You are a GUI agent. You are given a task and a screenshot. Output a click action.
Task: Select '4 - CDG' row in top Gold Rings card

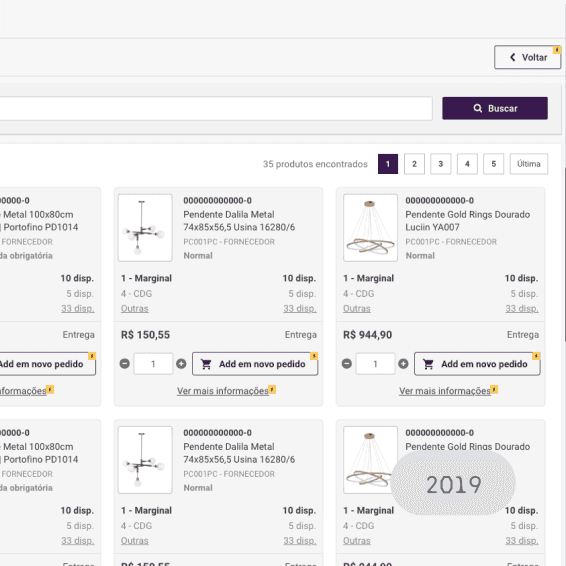coord(441,294)
